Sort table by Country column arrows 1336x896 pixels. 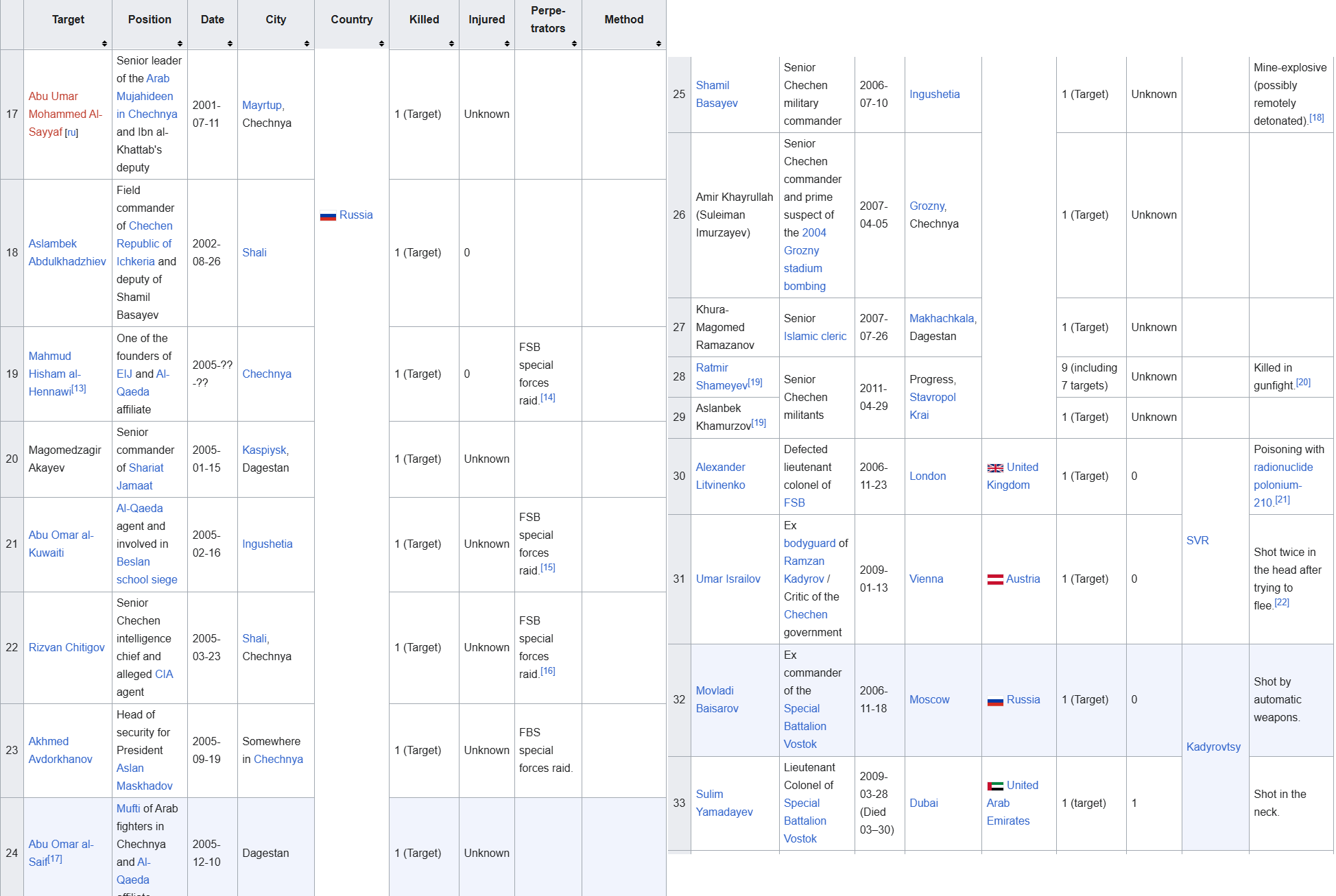(x=381, y=43)
